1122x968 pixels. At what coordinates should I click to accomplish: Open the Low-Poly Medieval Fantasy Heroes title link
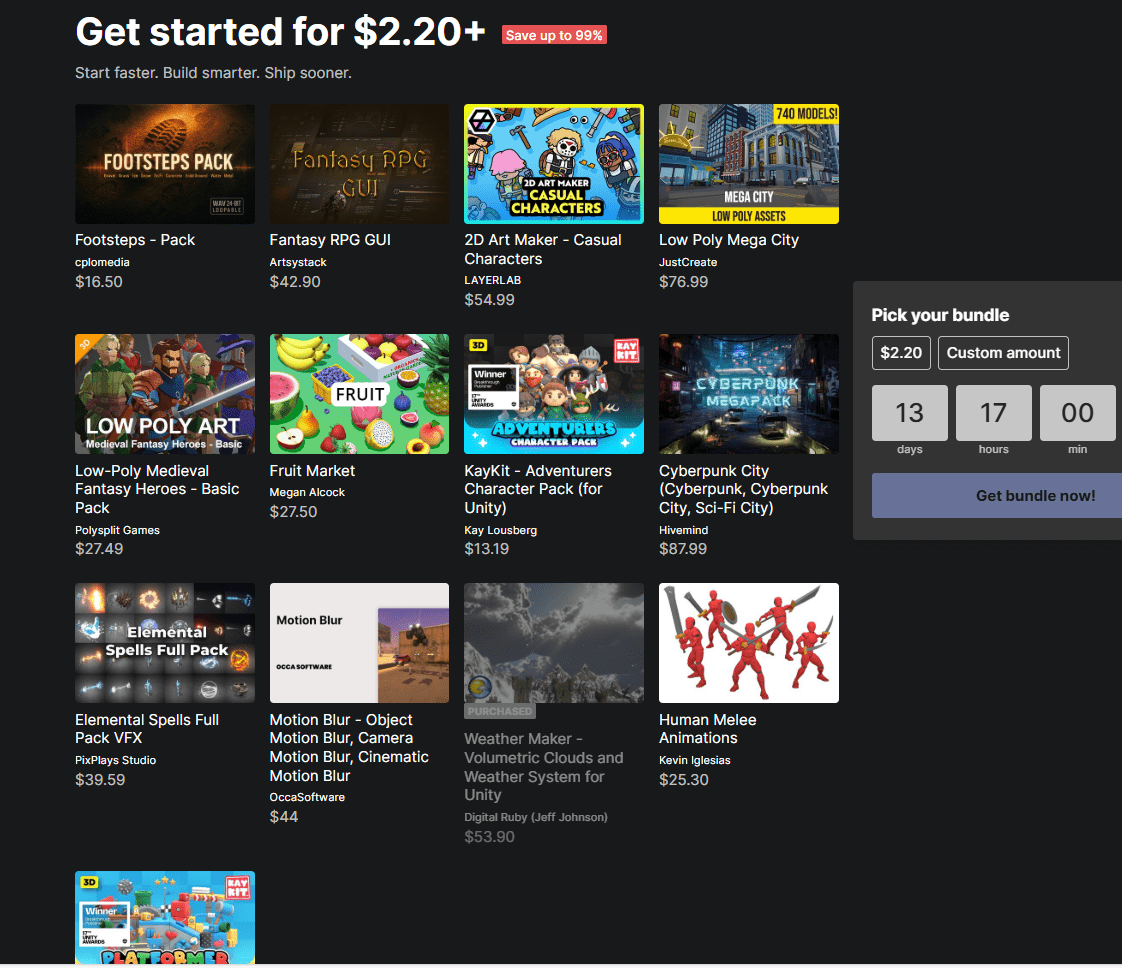pos(157,489)
